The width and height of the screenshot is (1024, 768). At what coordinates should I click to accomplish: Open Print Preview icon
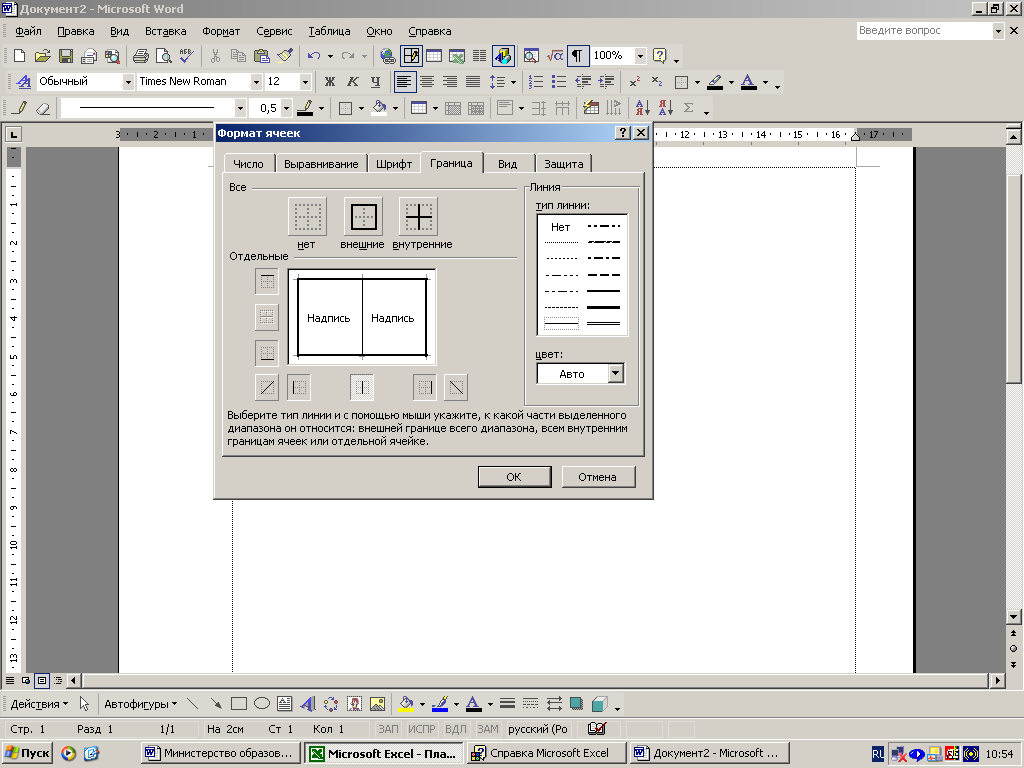pyautogui.click(x=163, y=56)
